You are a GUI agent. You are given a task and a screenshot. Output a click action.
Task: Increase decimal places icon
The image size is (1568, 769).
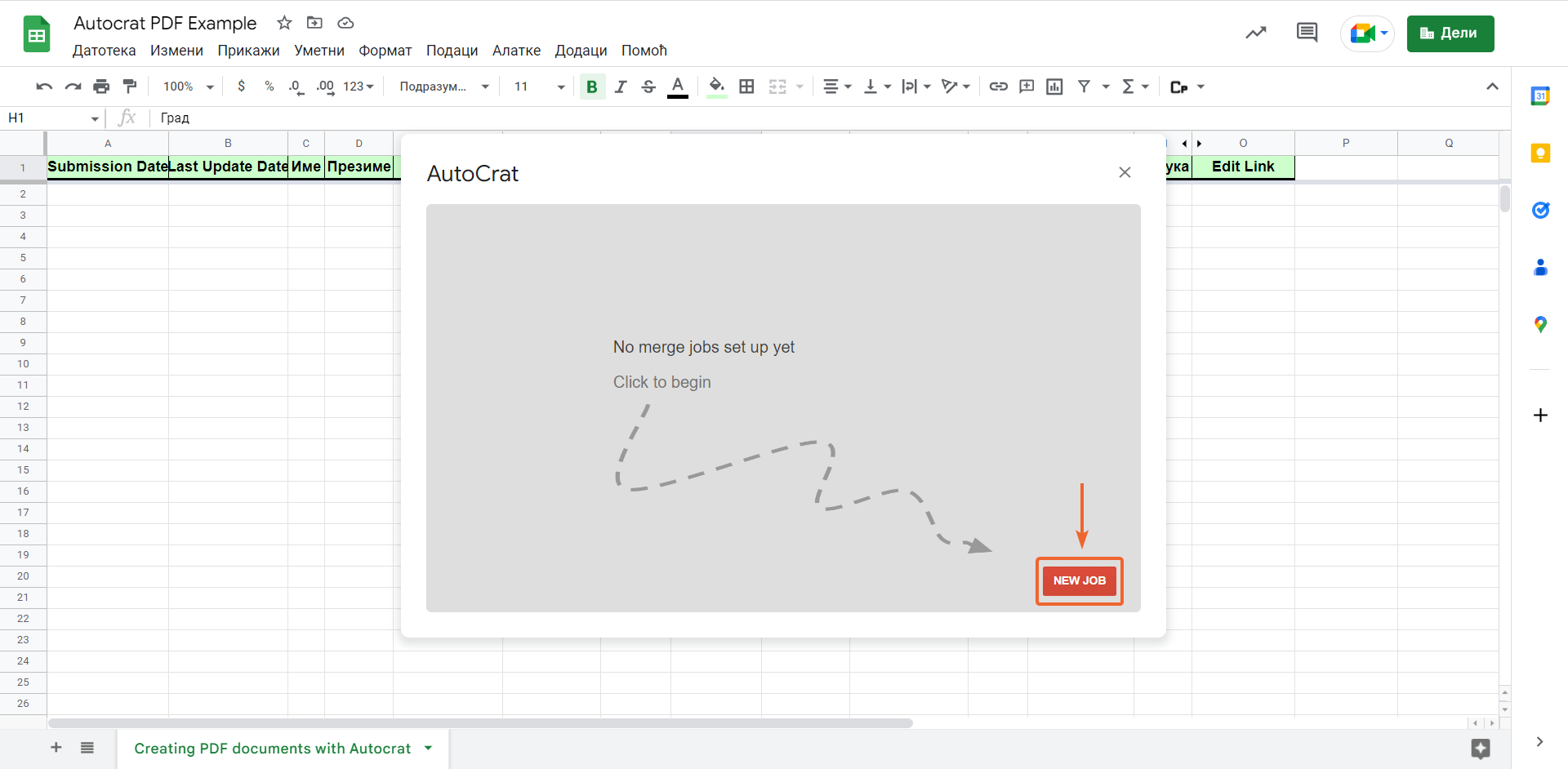pyautogui.click(x=325, y=87)
